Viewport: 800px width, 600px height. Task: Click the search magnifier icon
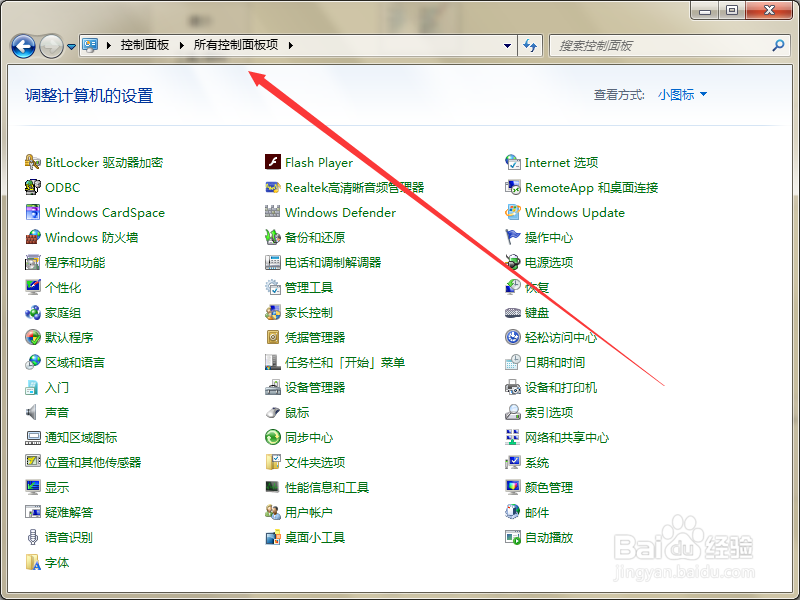click(778, 45)
